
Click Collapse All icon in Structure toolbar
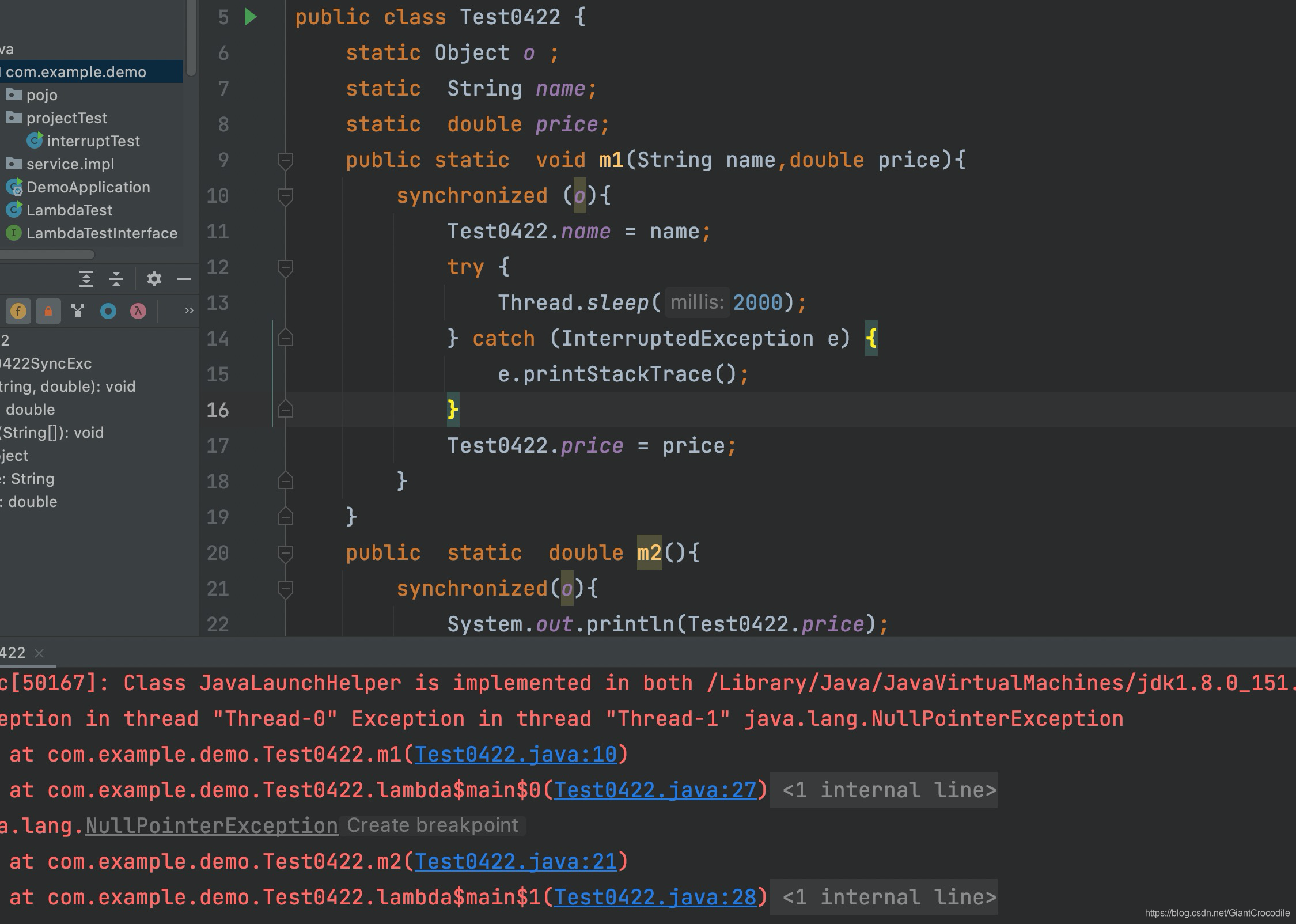point(116,279)
